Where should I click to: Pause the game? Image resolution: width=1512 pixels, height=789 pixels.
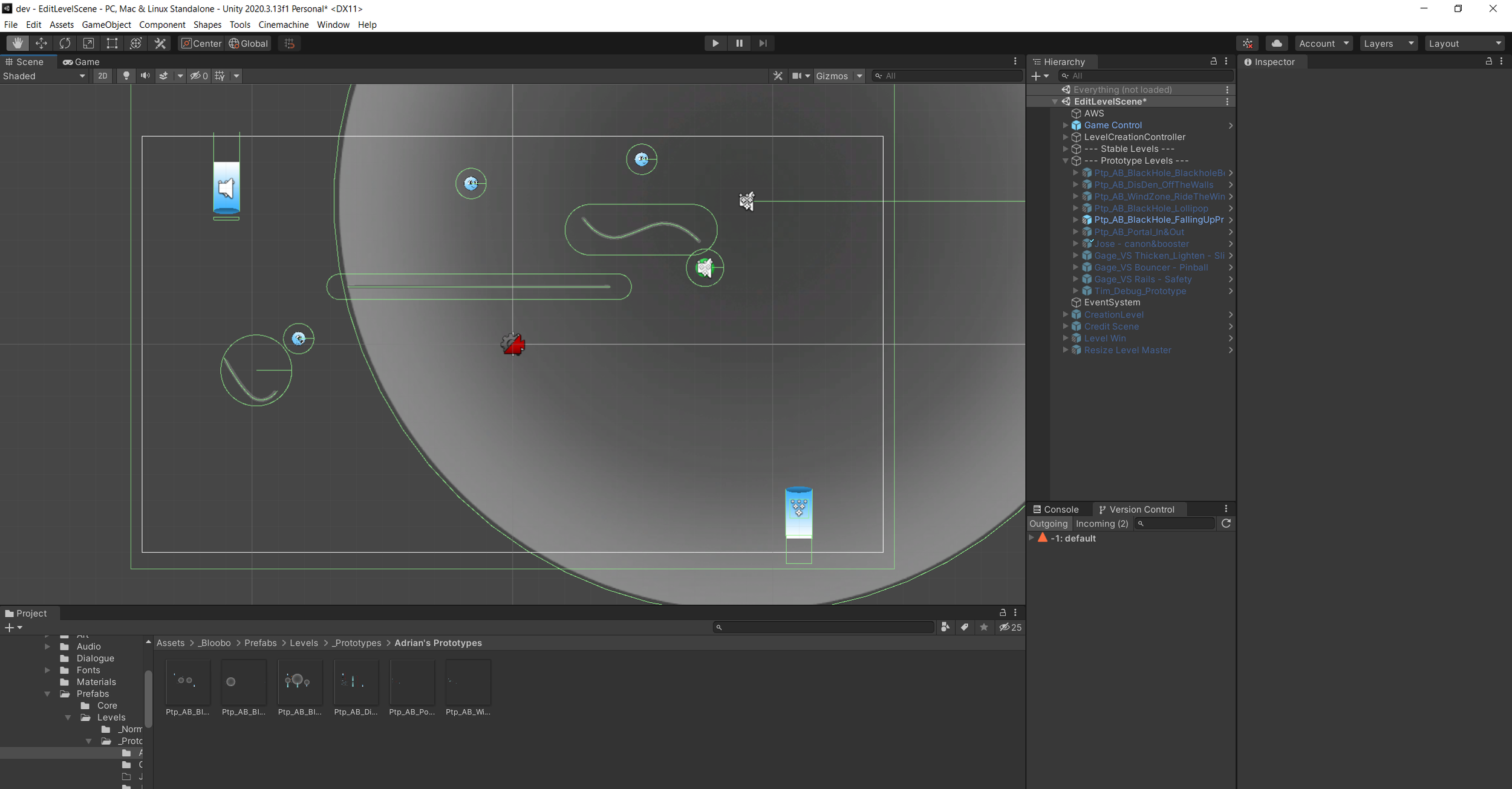click(739, 43)
